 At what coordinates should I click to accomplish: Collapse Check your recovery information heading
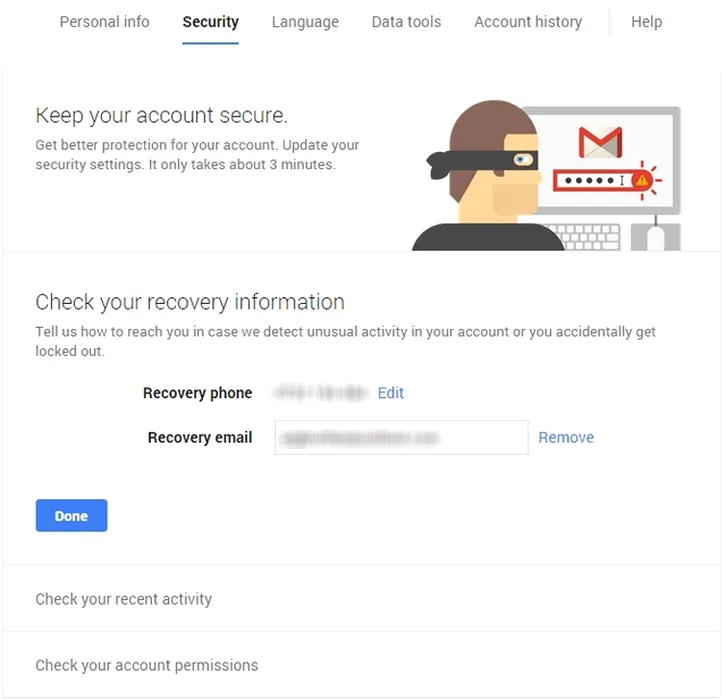[x=190, y=302]
